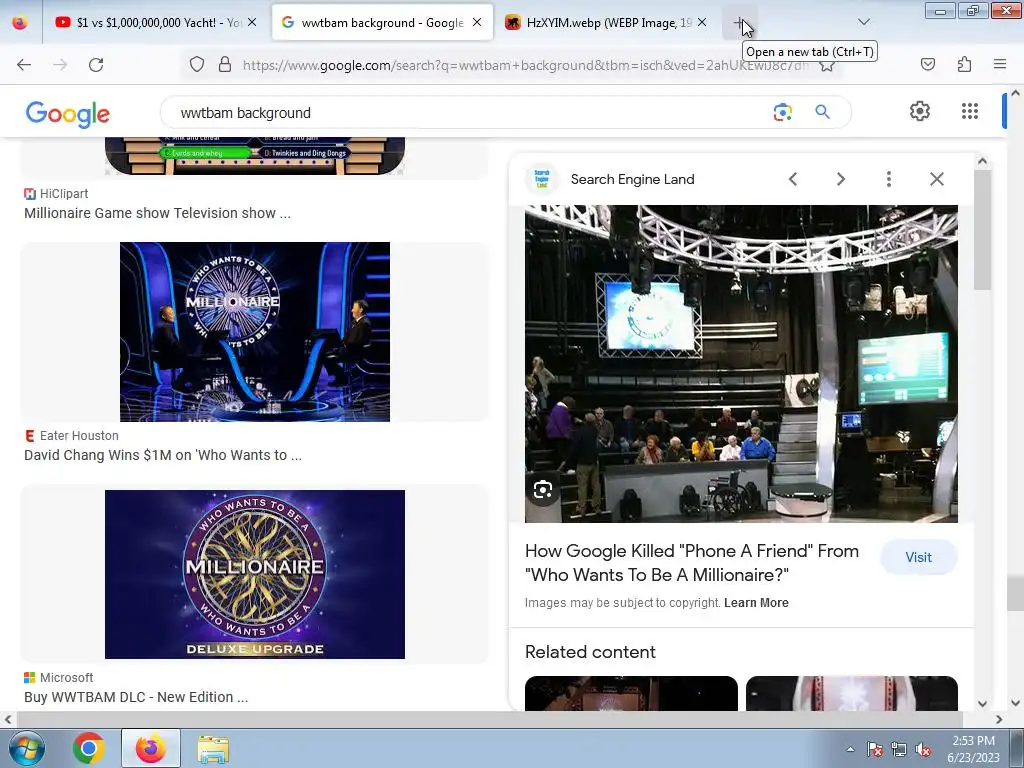Open three-dot options in preview panel
The width and height of the screenshot is (1024, 768).
click(889, 179)
